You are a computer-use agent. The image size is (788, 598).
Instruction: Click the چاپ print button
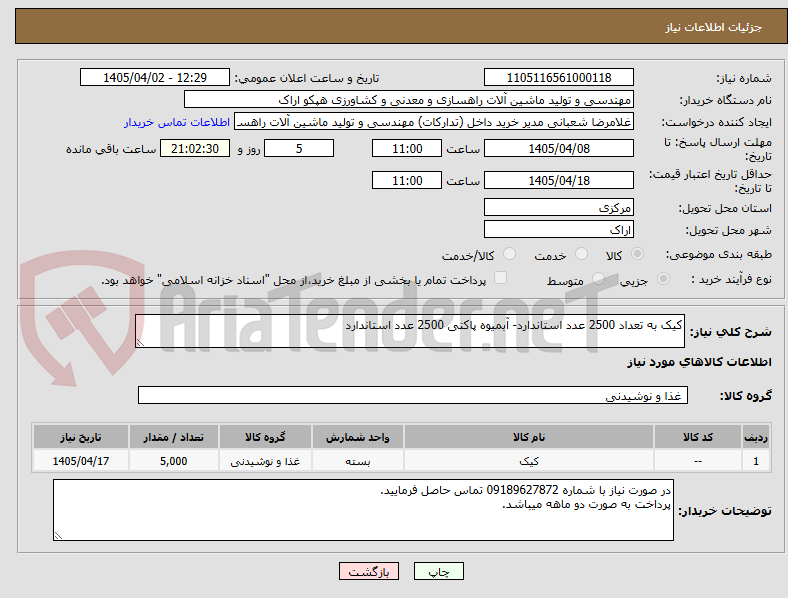[439, 571]
